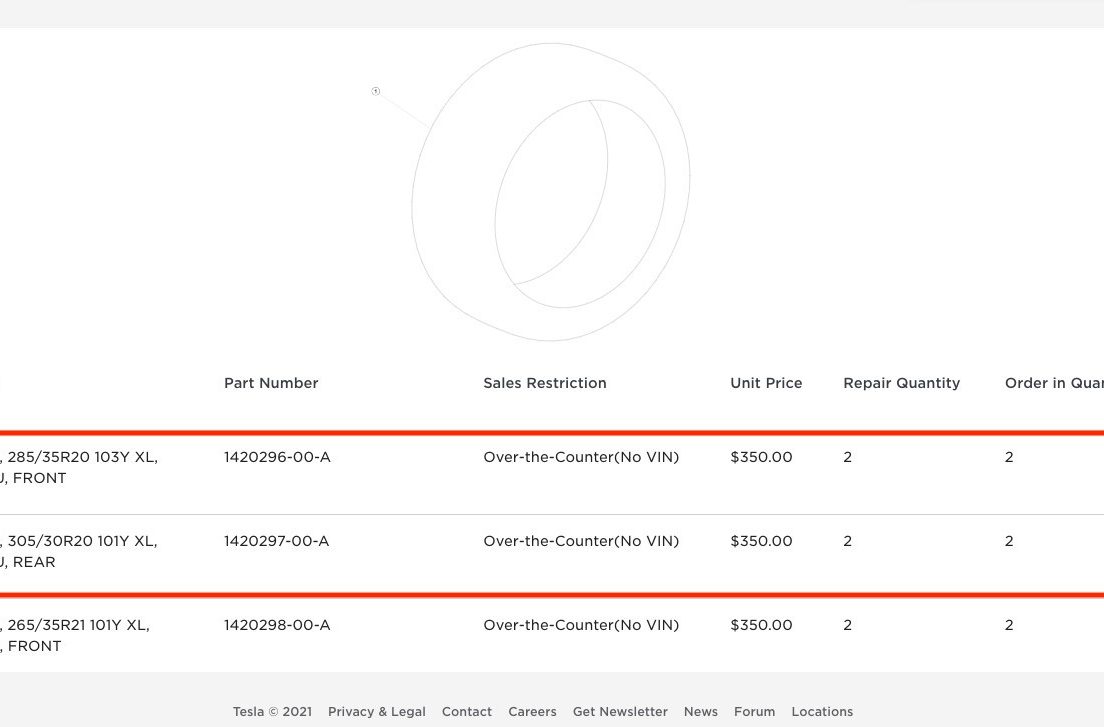Select part number 1420296-00-A
Viewport: 1104px width, 727px height.
tap(277, 457)
